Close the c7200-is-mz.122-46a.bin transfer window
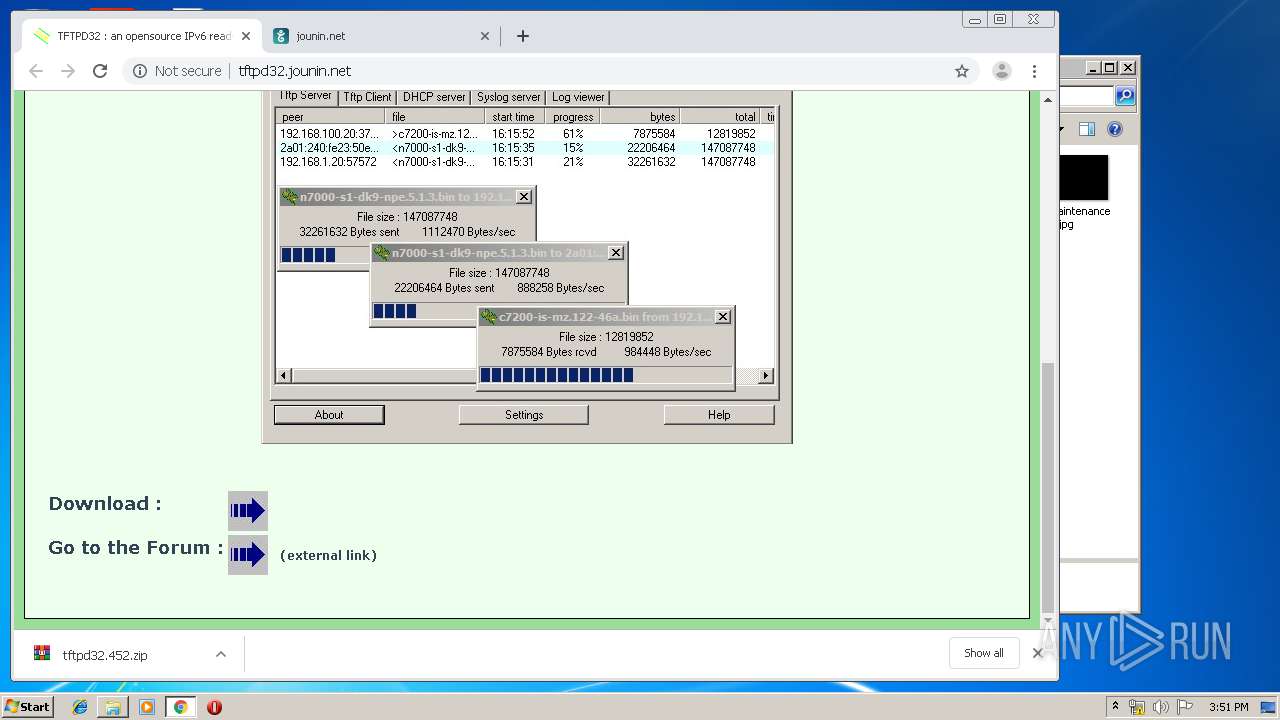Image resolution: width=1280 pixels, height=720 pixels. coord(723,317)
